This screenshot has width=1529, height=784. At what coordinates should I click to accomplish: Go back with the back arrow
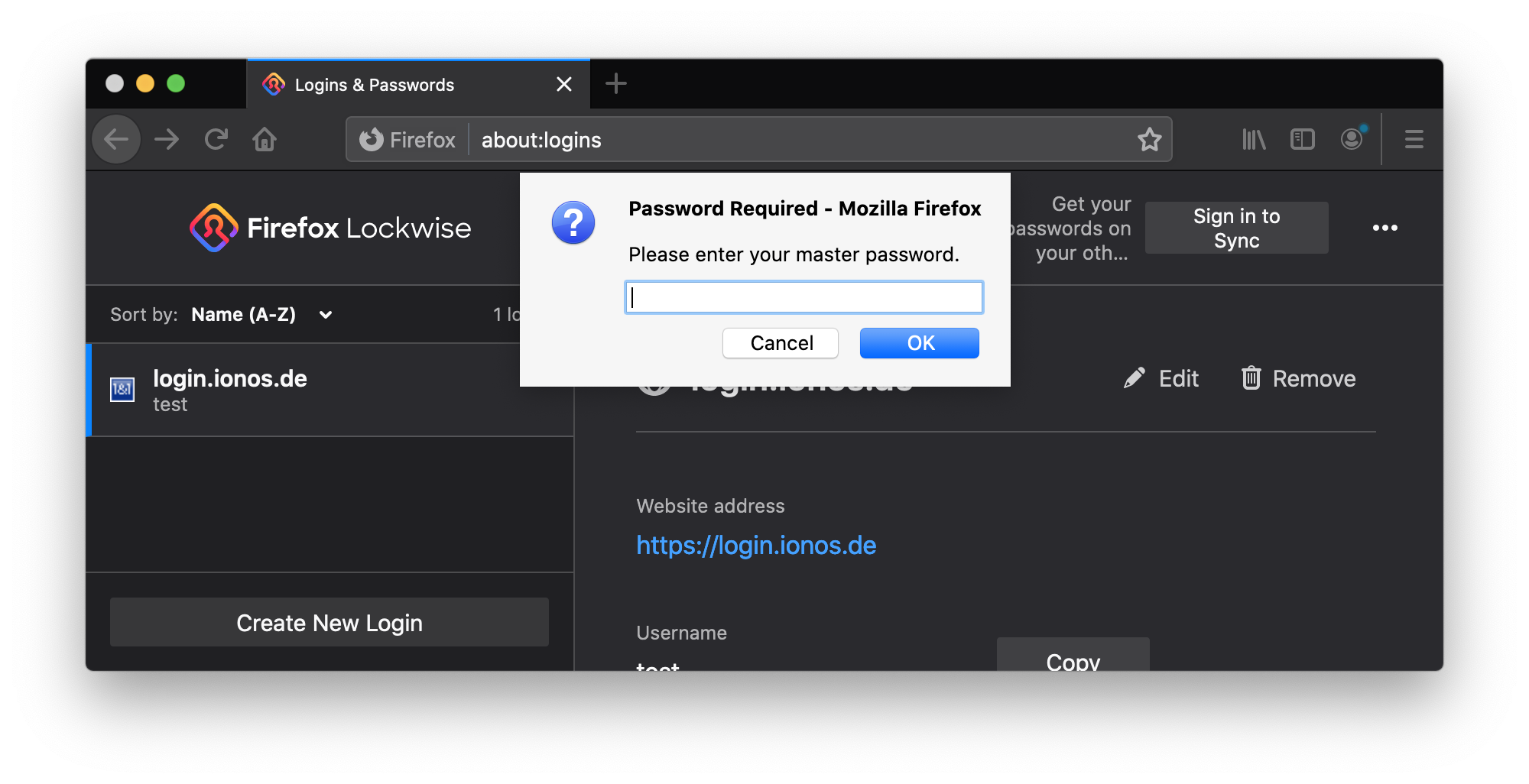coord(116,139)
